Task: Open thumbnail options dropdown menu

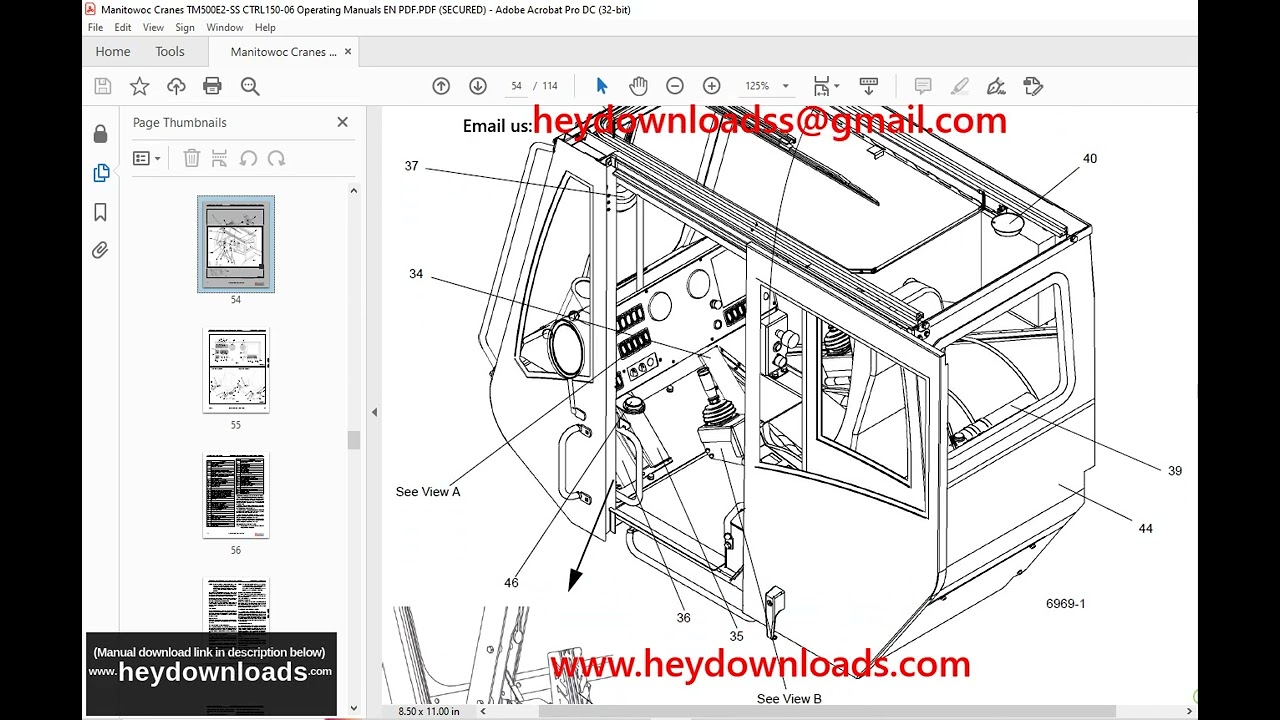Action: click(x=147, y=158)
